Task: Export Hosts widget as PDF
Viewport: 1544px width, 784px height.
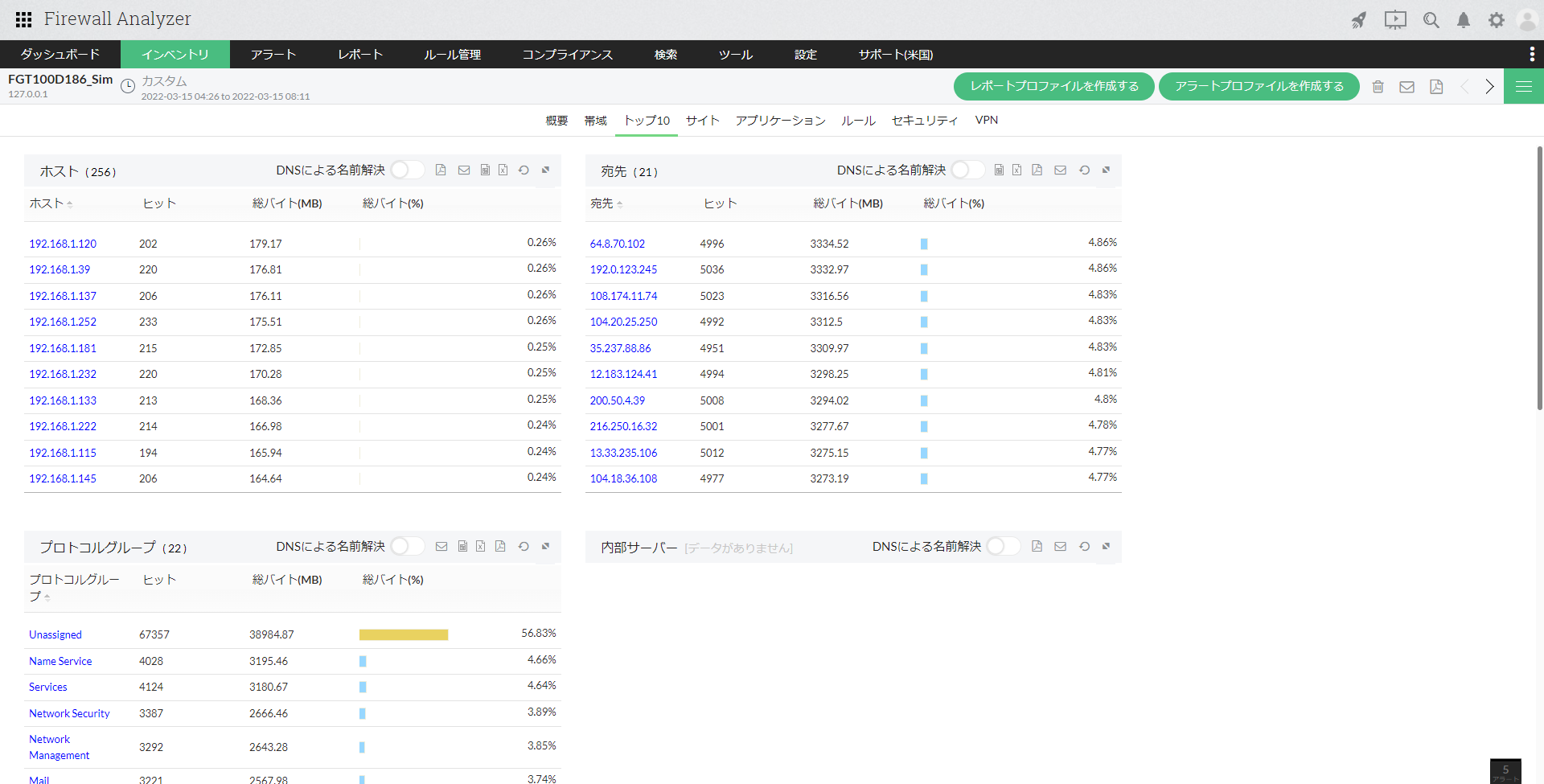Action: [441, 170]
